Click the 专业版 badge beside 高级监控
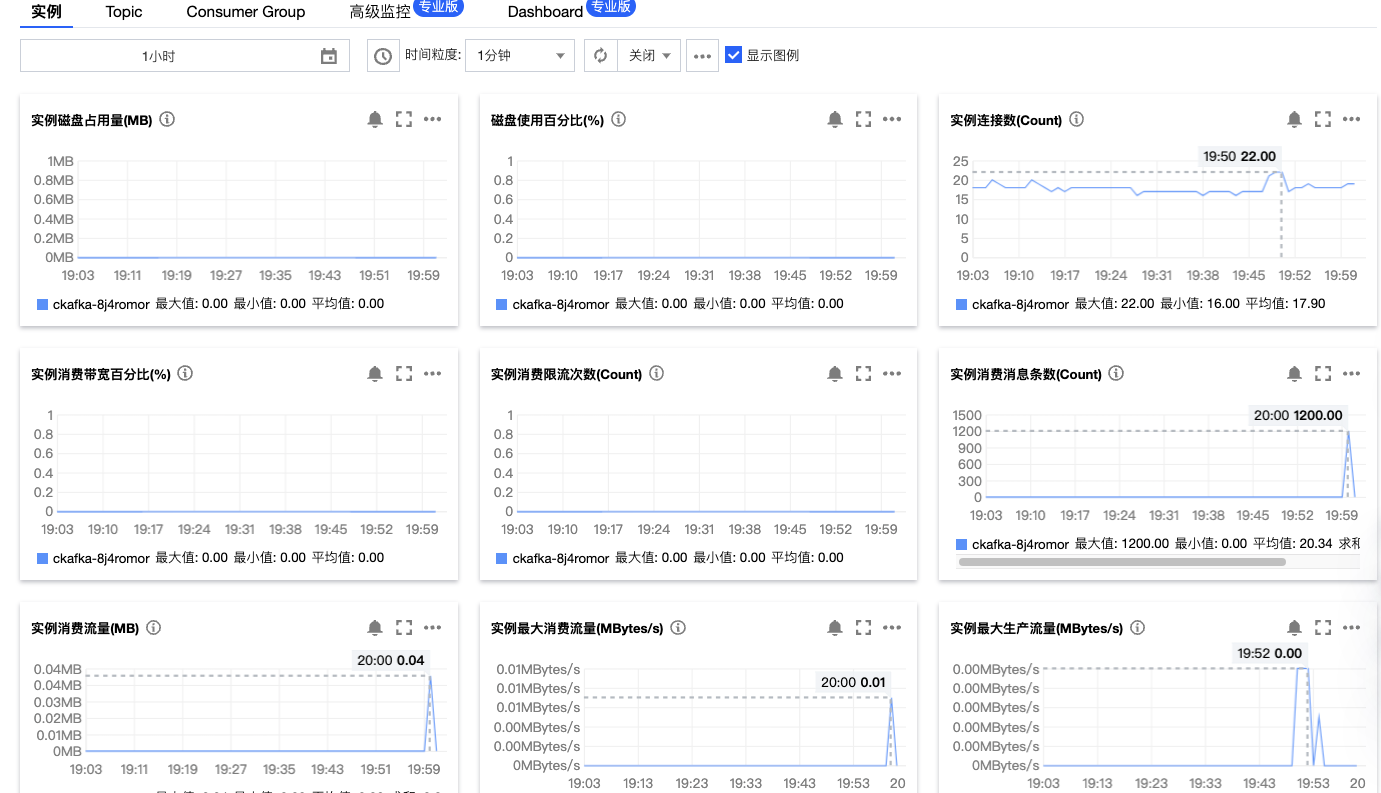 [438, 6]
